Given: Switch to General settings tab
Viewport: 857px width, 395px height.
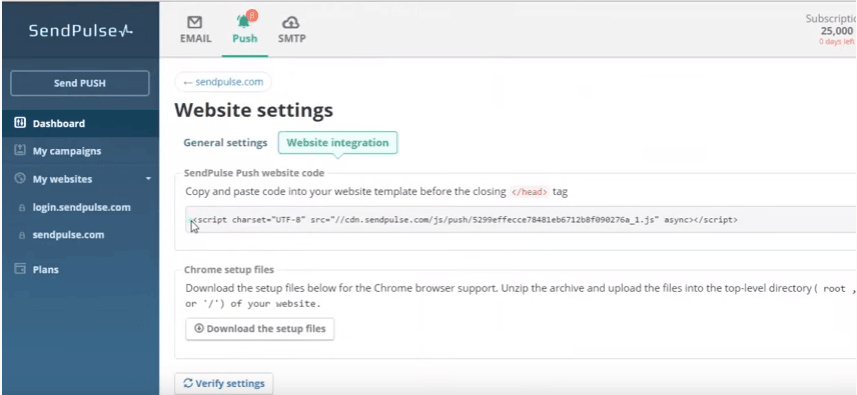Looking at the screenshot, I should [225, 143].
